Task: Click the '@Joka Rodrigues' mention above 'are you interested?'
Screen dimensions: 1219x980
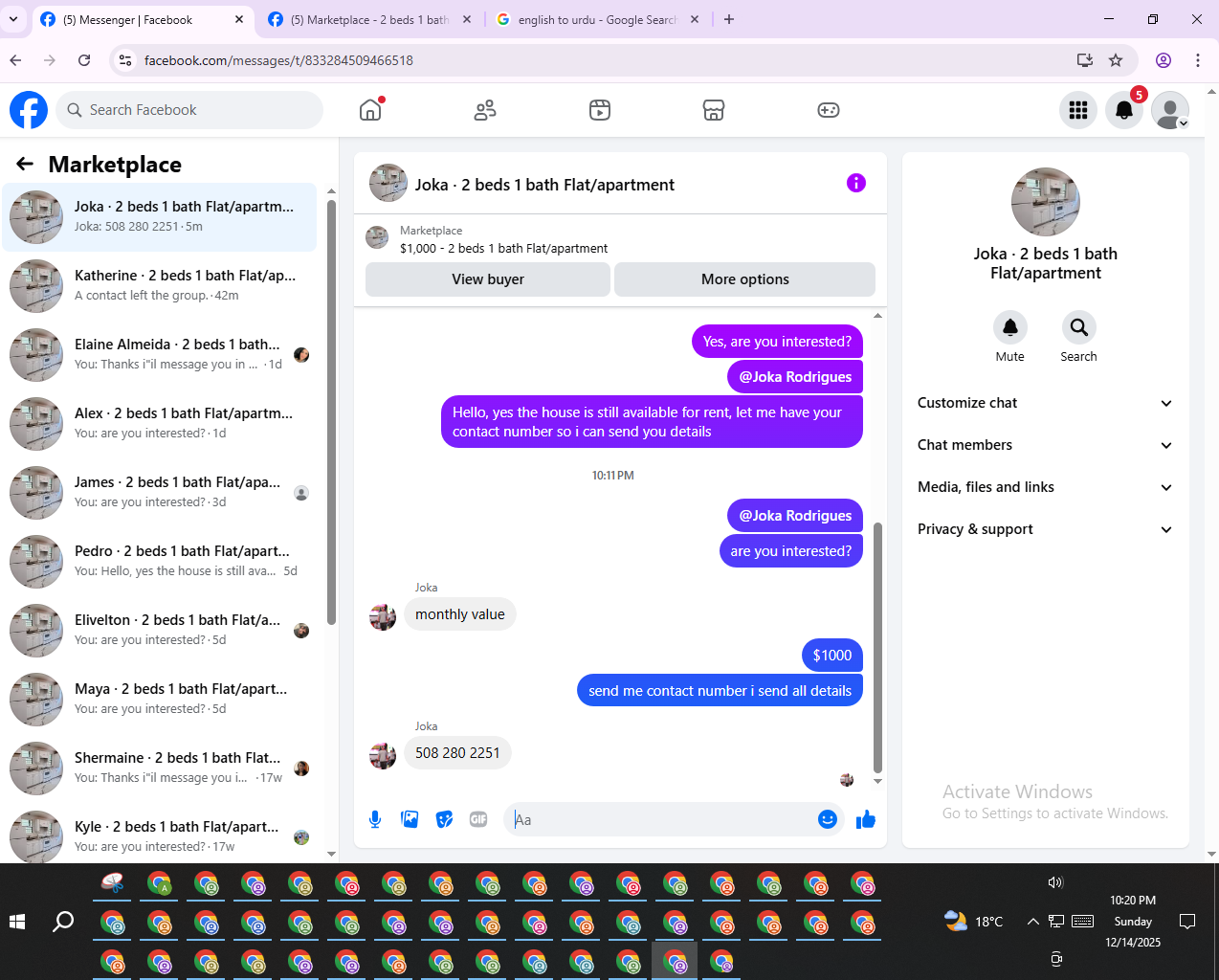Action: pyautogui.click(x=795, y=516)
